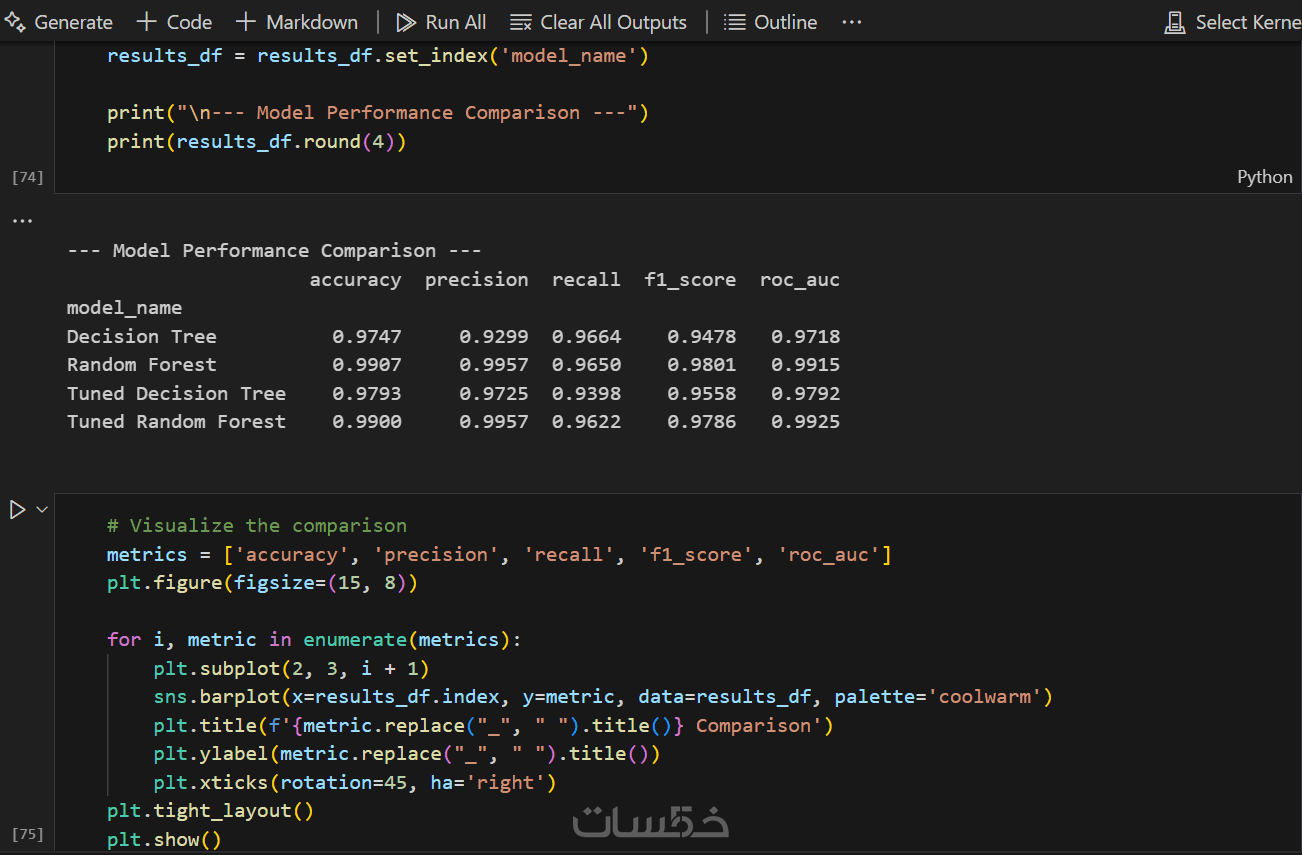Place cursor on the print(results_df.round(4)) line

256,142
